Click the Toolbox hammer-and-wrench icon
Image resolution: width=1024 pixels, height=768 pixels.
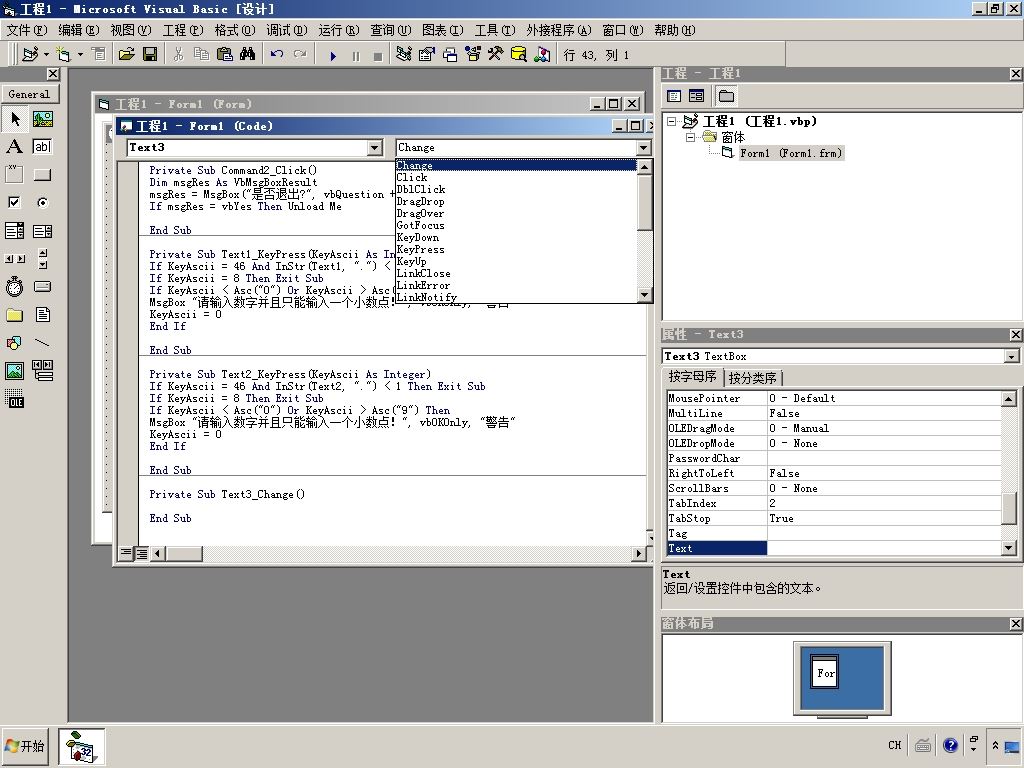tap(496, 54)
